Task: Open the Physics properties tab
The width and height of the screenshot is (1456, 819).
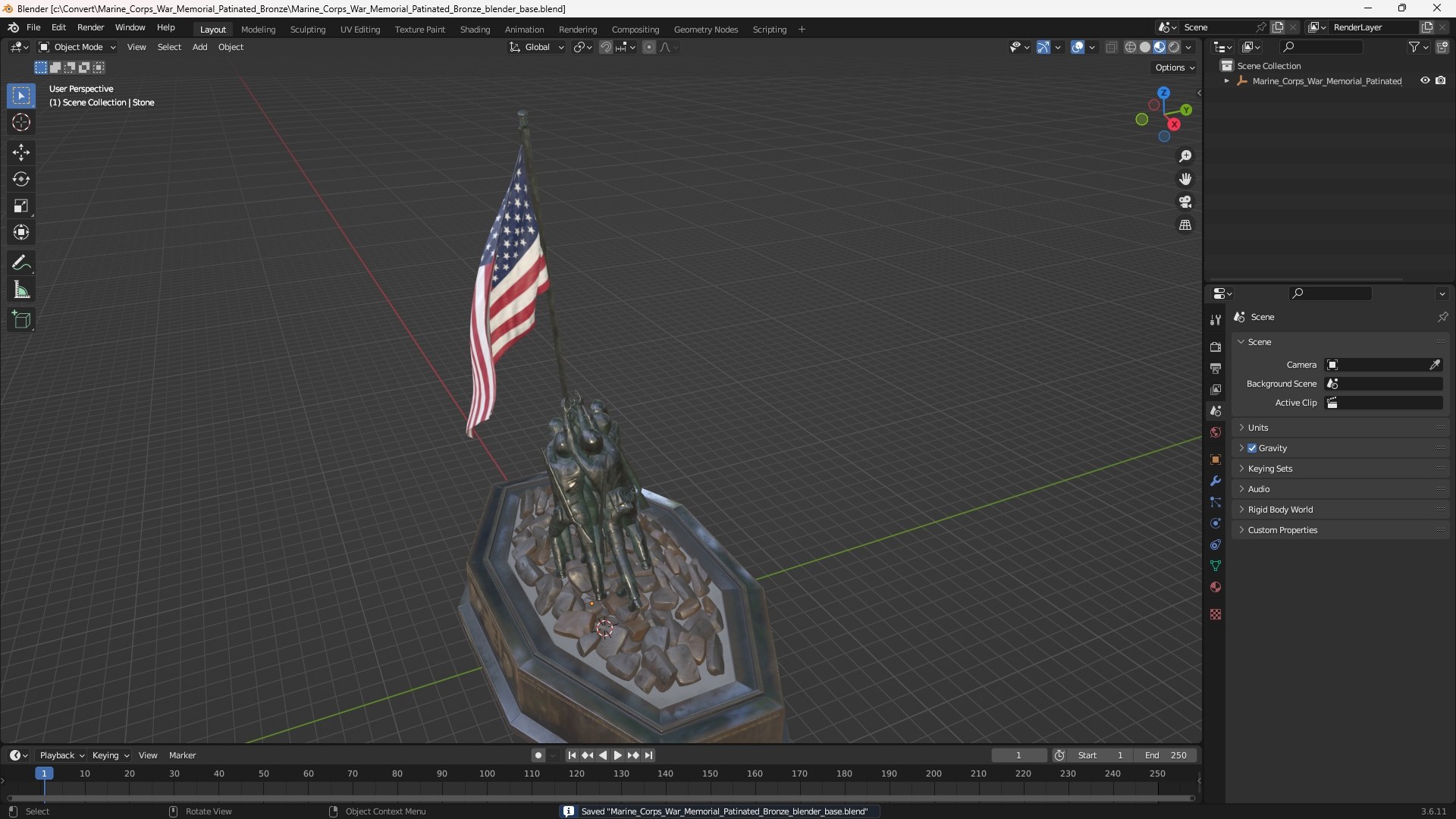Action: tap(1216, 523)
